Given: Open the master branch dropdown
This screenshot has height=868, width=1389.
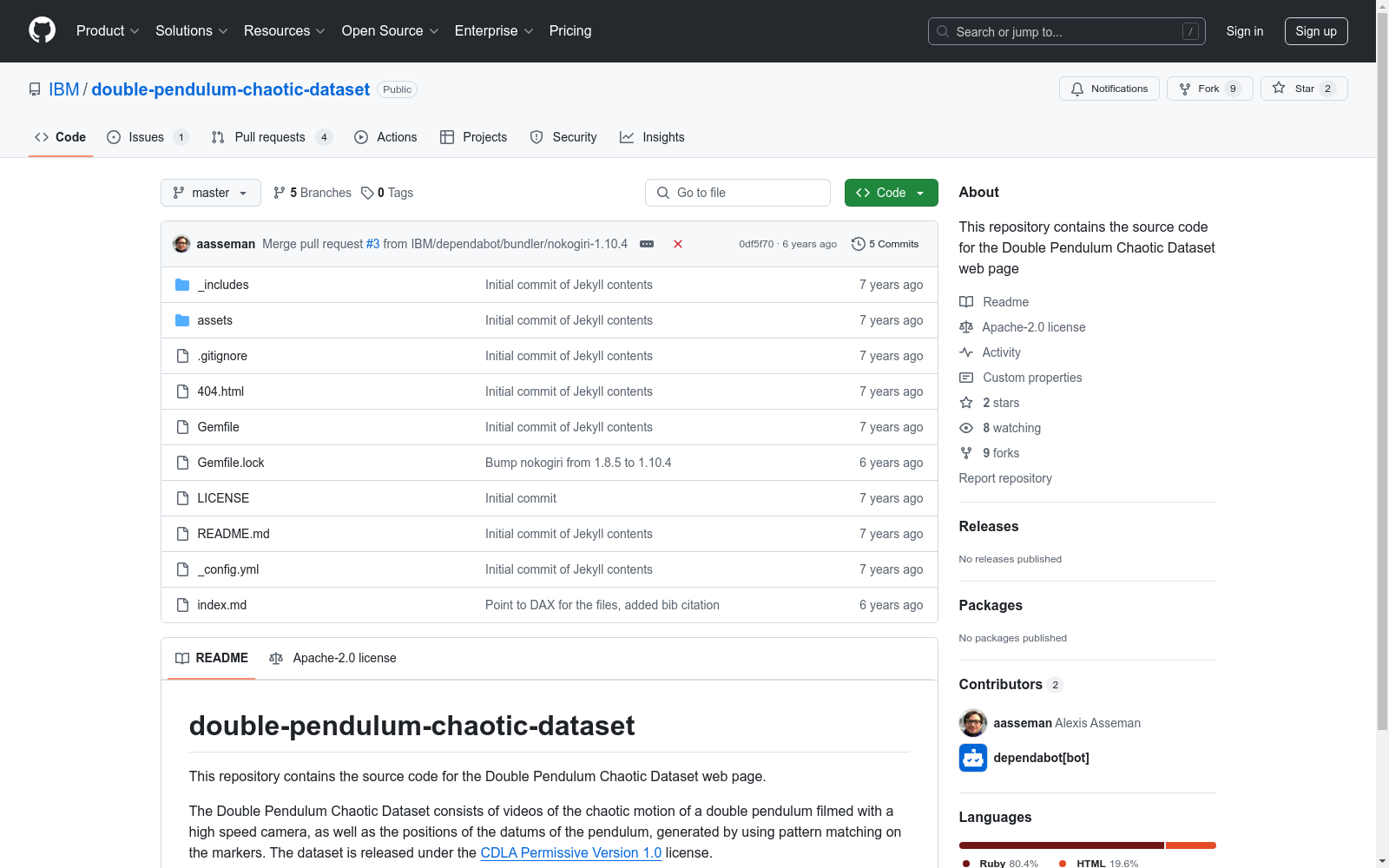Looking at the screenshot, I should tap(211, 193).
